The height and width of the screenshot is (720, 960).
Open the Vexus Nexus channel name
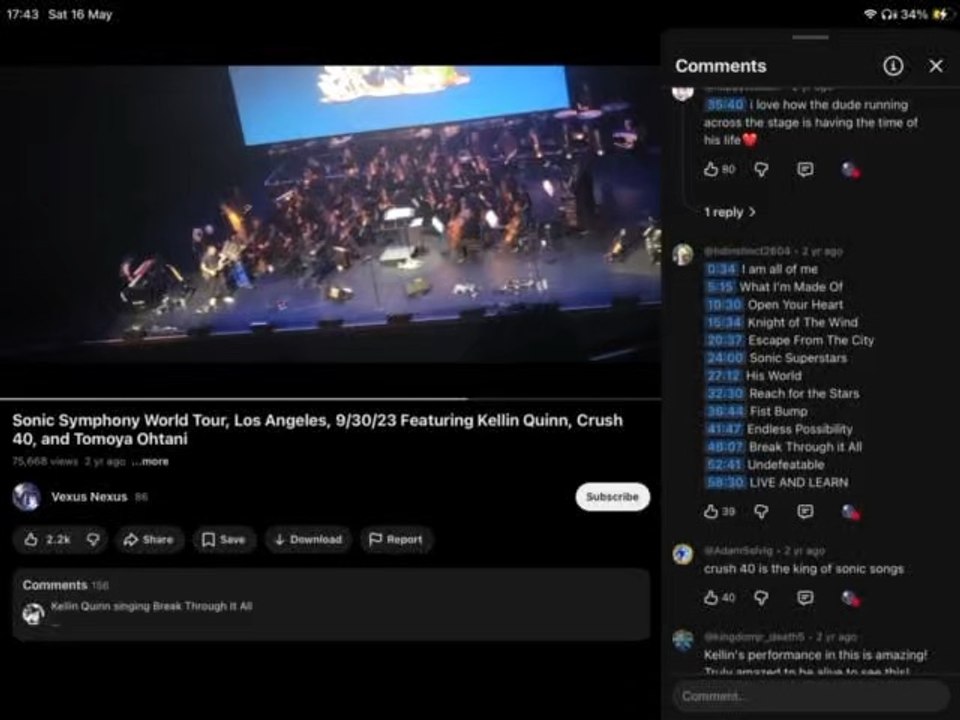pyautogui.click(x=89, y=497)
